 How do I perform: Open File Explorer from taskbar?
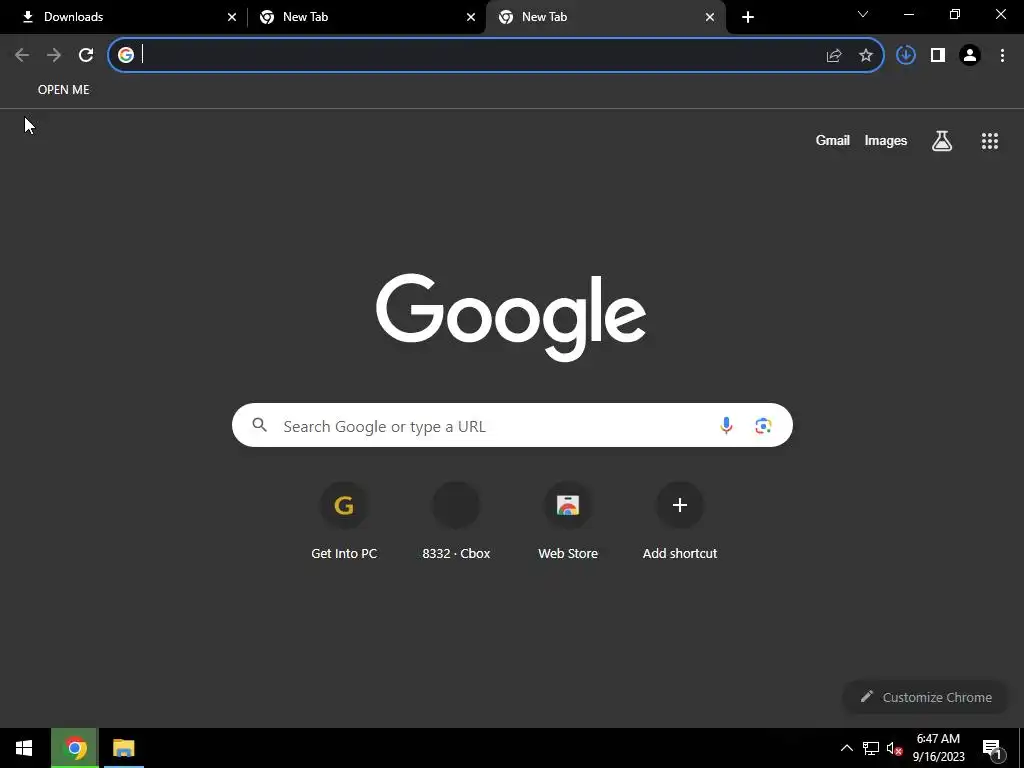(123, 748)
